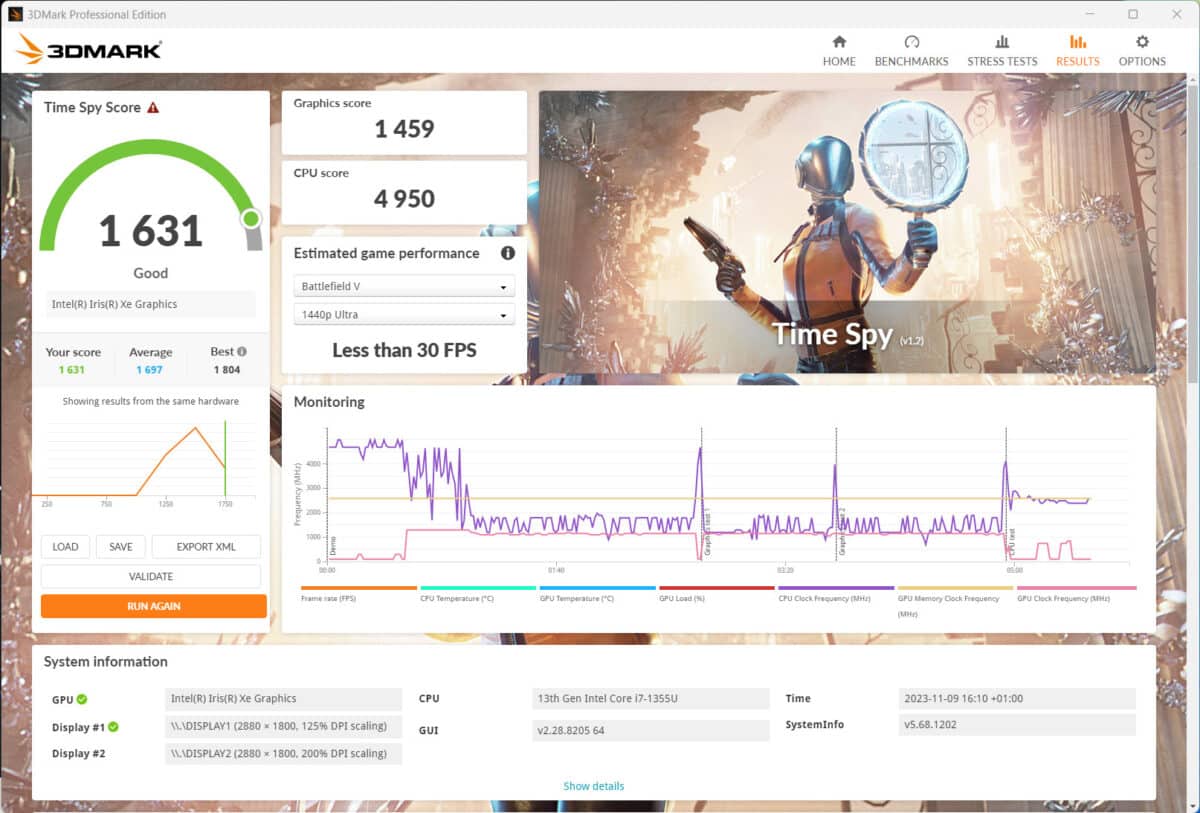Click the Average score 1 697

[151, 369]
